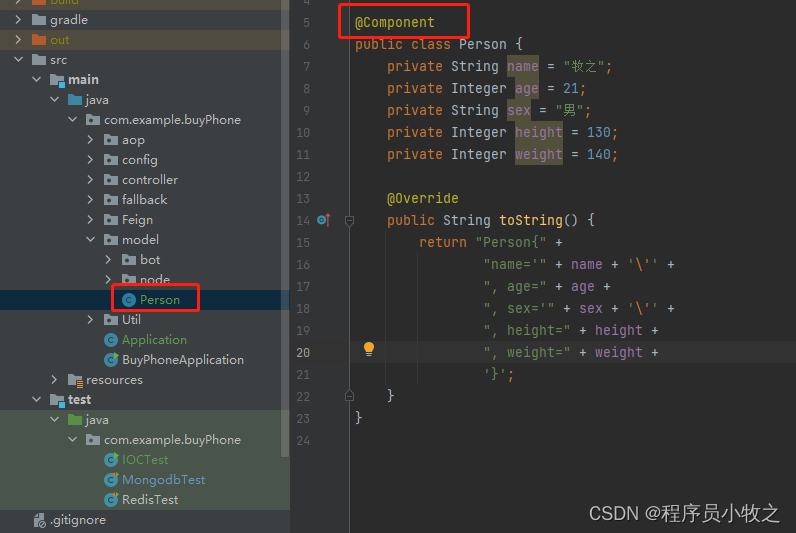Click the fallback package icon
Image resolution: width=796 pixels, height=533 pixels.
pos(111,199)
